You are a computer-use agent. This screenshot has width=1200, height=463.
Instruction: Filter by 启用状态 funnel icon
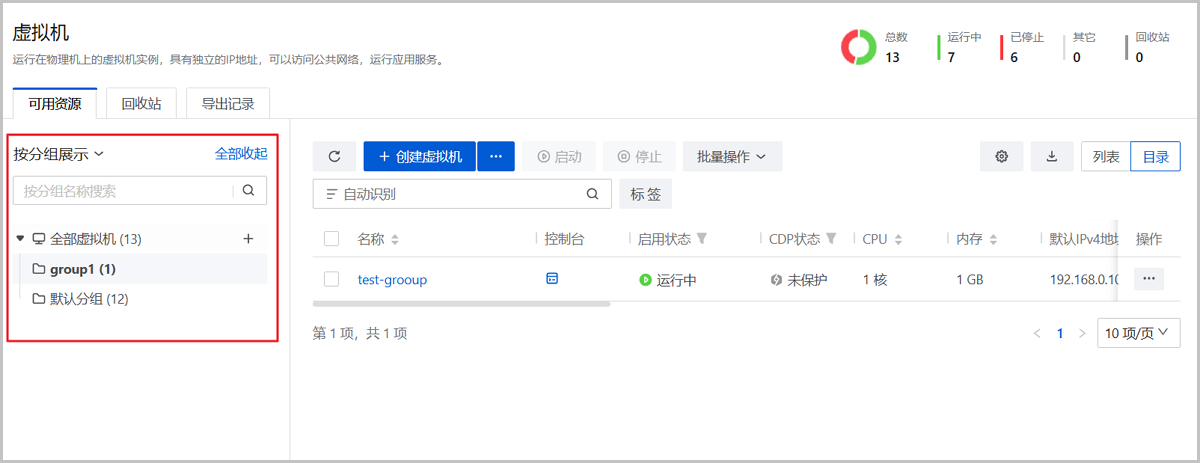702,239
